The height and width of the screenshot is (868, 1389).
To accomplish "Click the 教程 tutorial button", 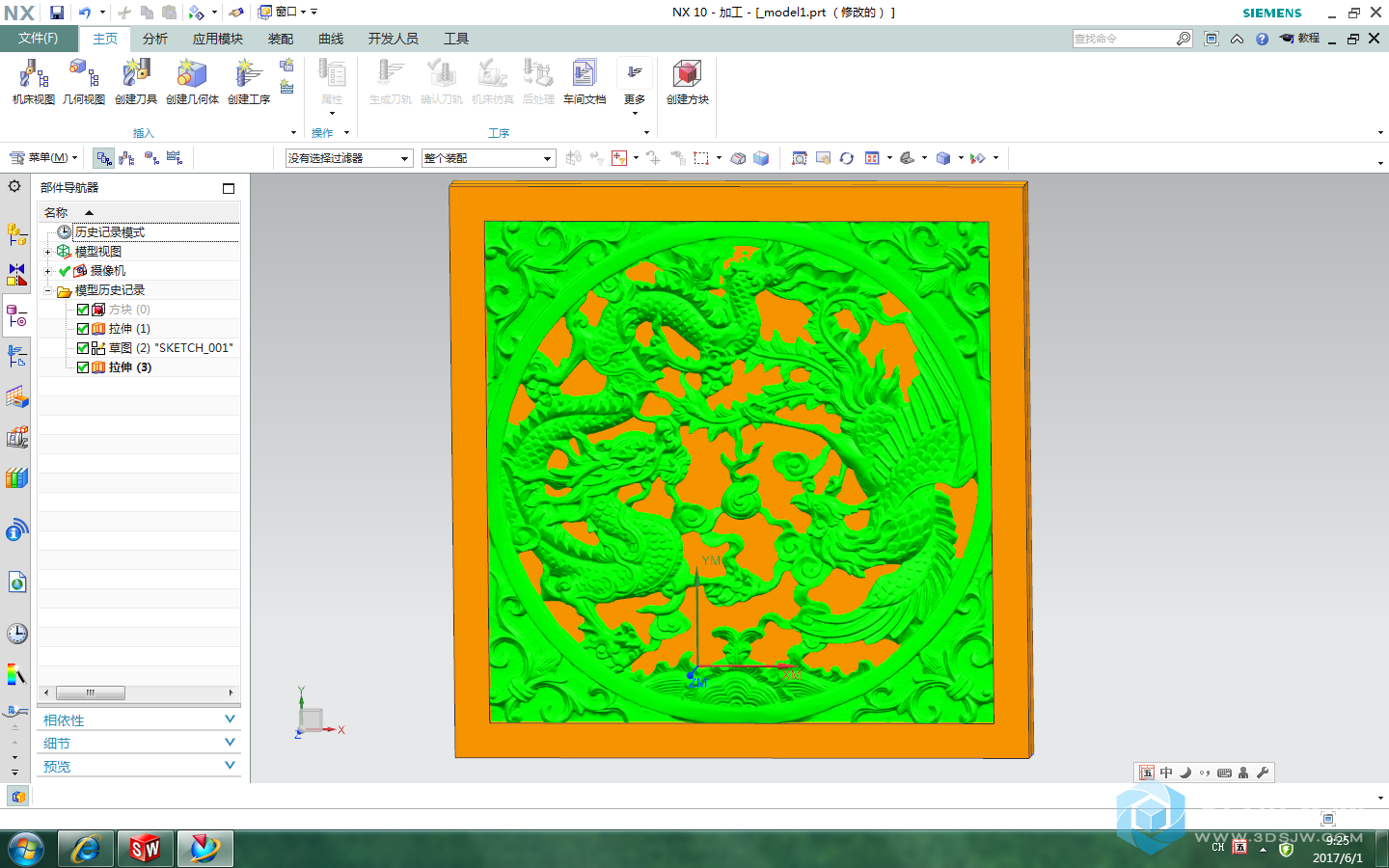I will coord(1299,39).
